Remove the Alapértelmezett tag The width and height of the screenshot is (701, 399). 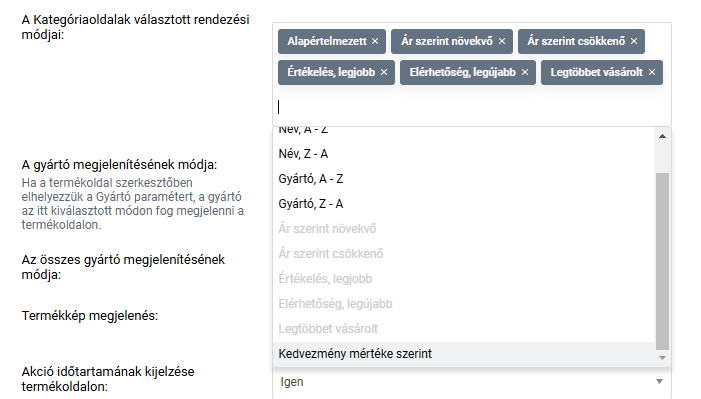click(375, 41)
